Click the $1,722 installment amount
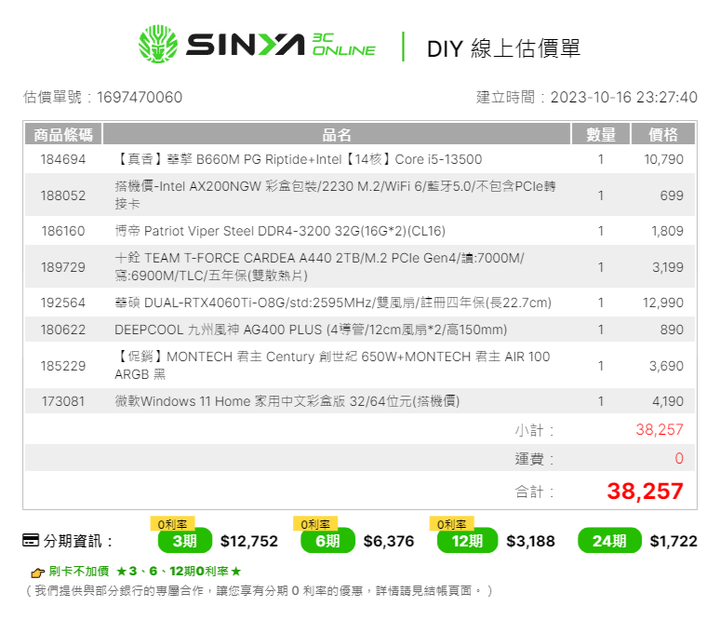The image size is (720, 620). click(674, 541)
